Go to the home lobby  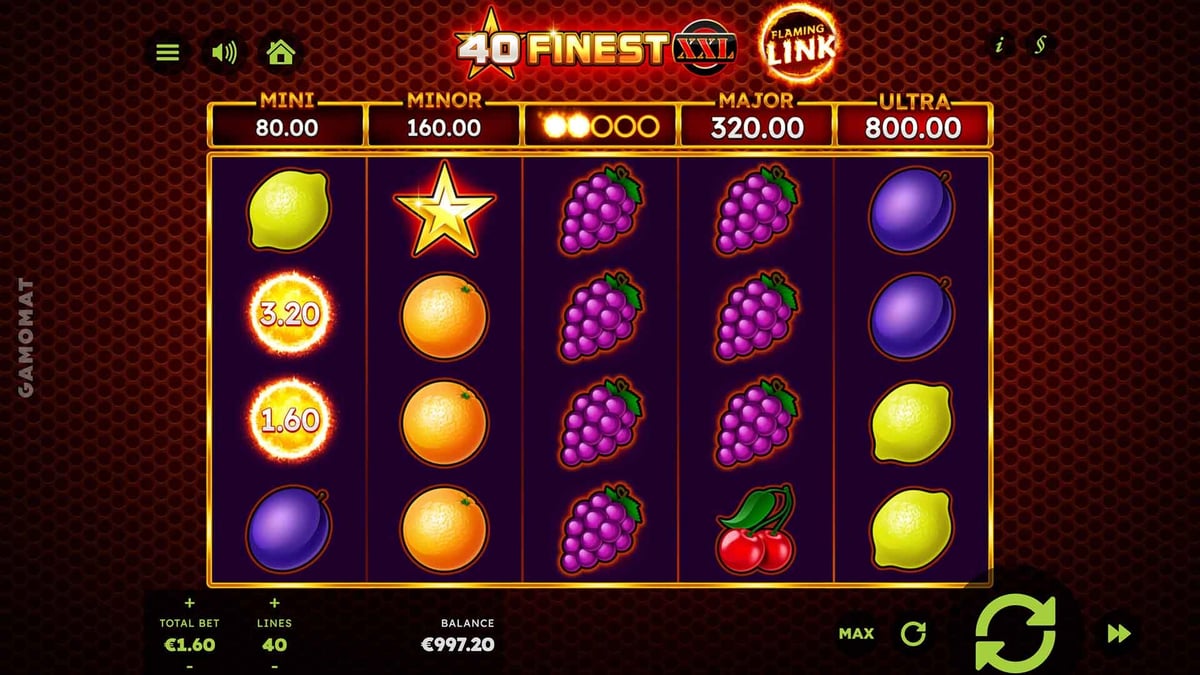click(281, 52)
